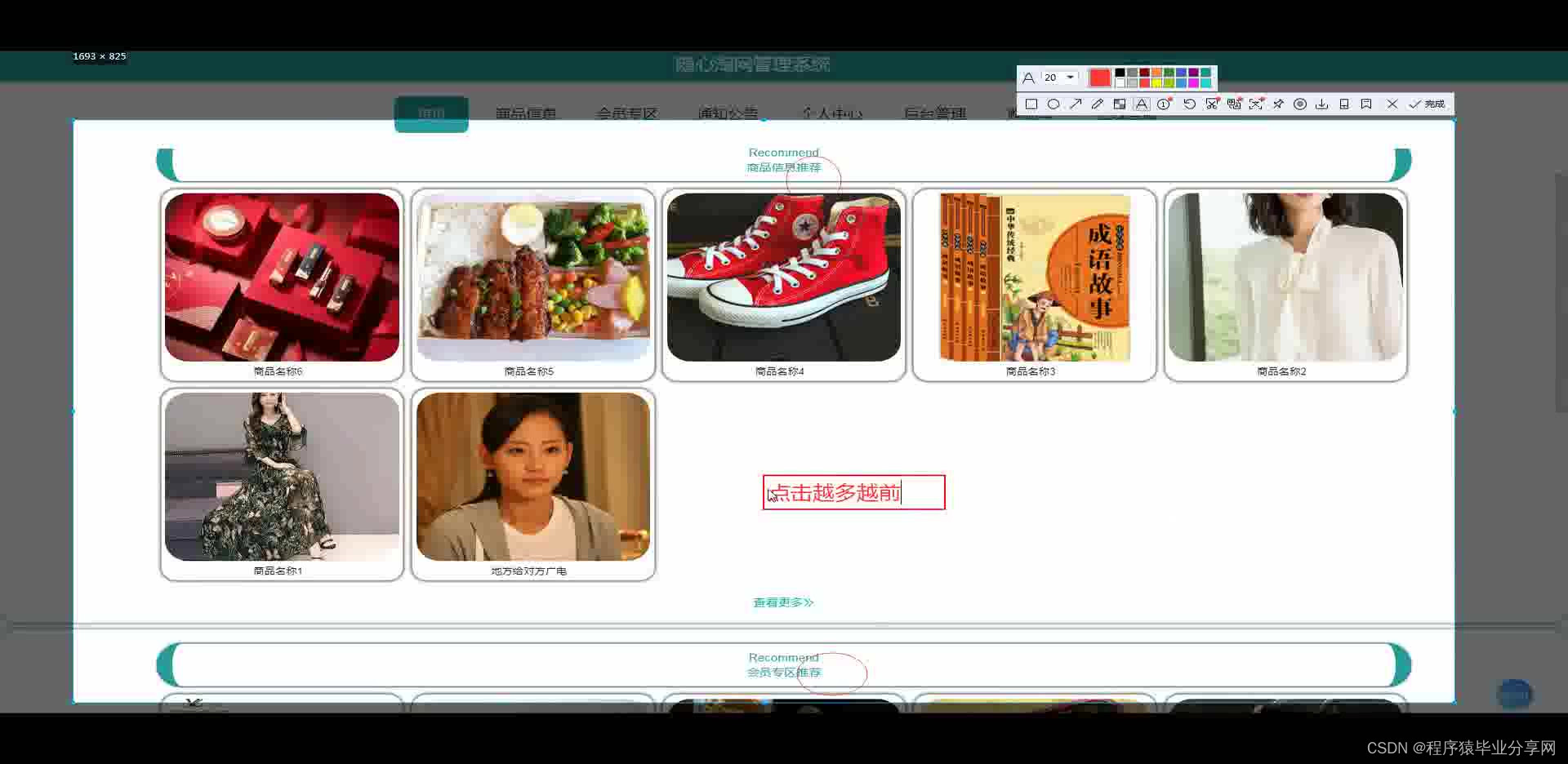Image resolution: width=1568 pixels, height=764 pixels.
Task: Open the 个人中心 navigation tab
Action: click(831, 113)
